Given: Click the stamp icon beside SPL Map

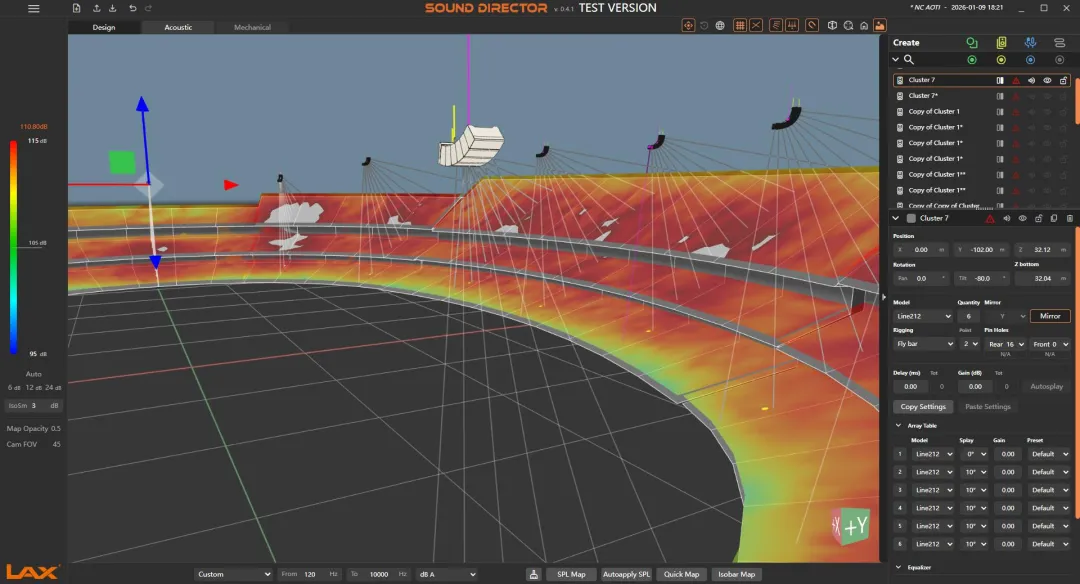Looking at the screenshot, I should tap(534, 574).
